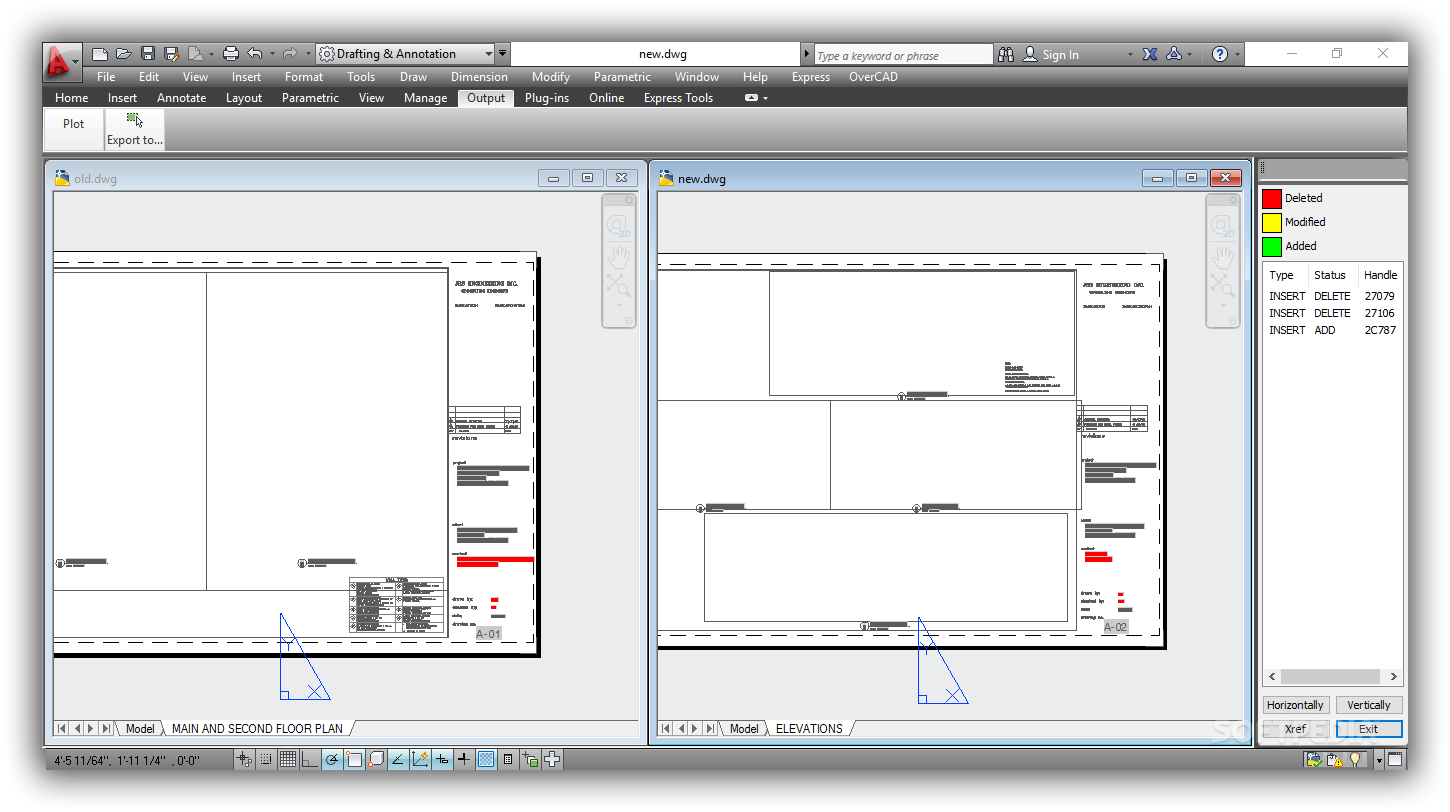The width and height of the screenshot is (1450, 812).
Task: Expand the Help dropdown arrow beside question mark
Action: click(x=1237, y=55)
